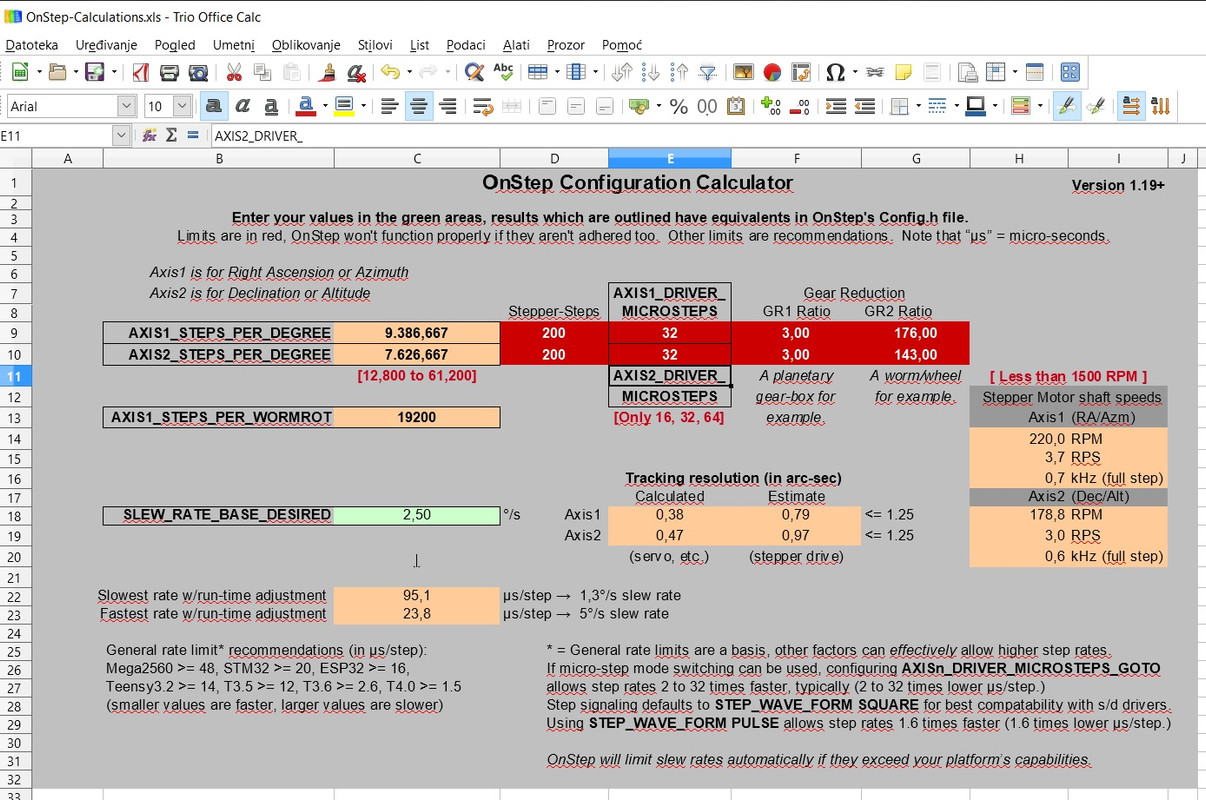Click the New spreadsheet icon
The width and height of the screenshot is (1206, 800).
click(x=19, y=72)
